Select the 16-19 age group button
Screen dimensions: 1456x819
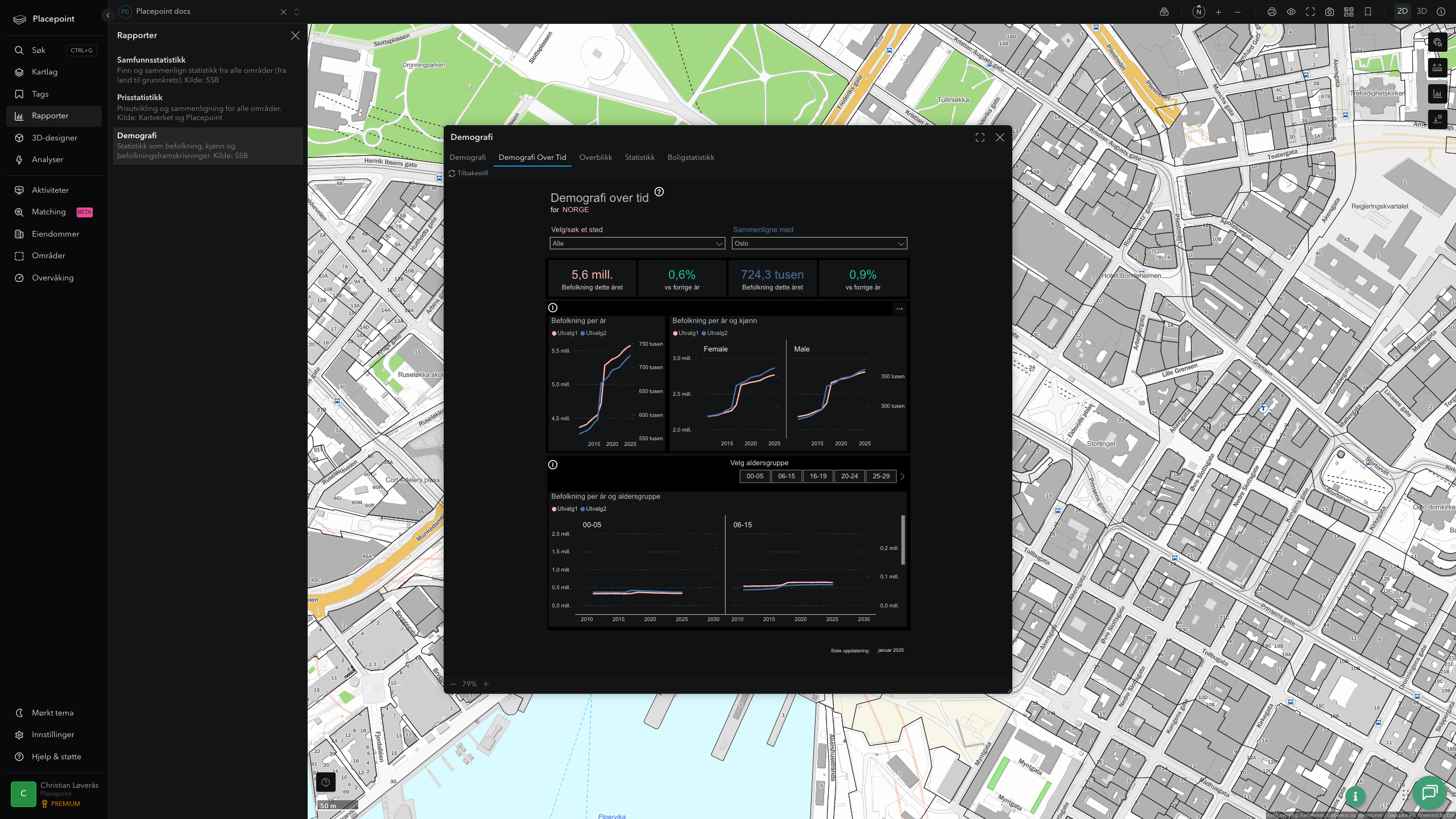[818, 477]
